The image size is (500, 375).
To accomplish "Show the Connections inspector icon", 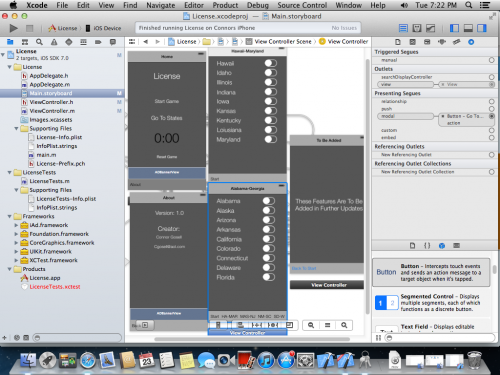I will tap(471, 42).
